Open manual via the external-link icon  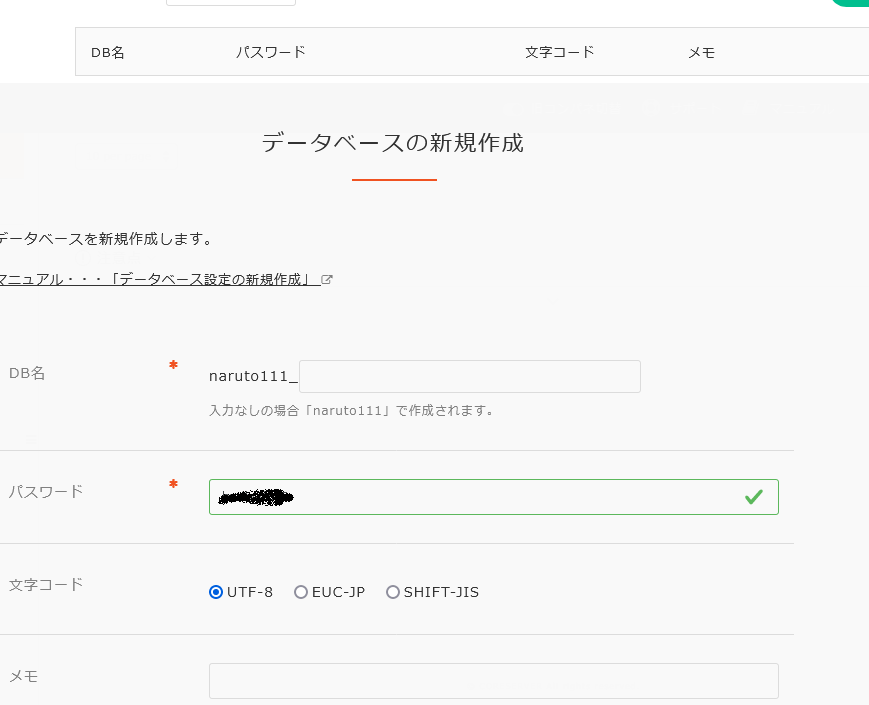coord(326,279)
